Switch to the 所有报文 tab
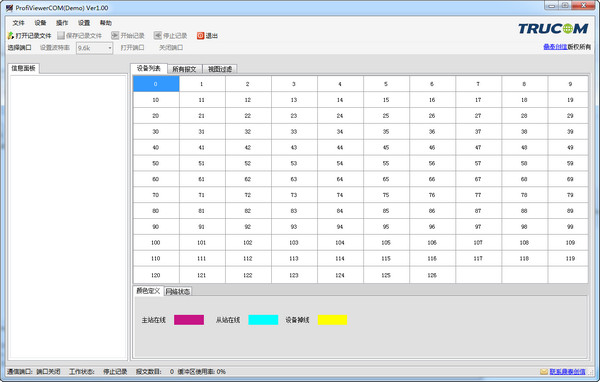 click(184, 69)
